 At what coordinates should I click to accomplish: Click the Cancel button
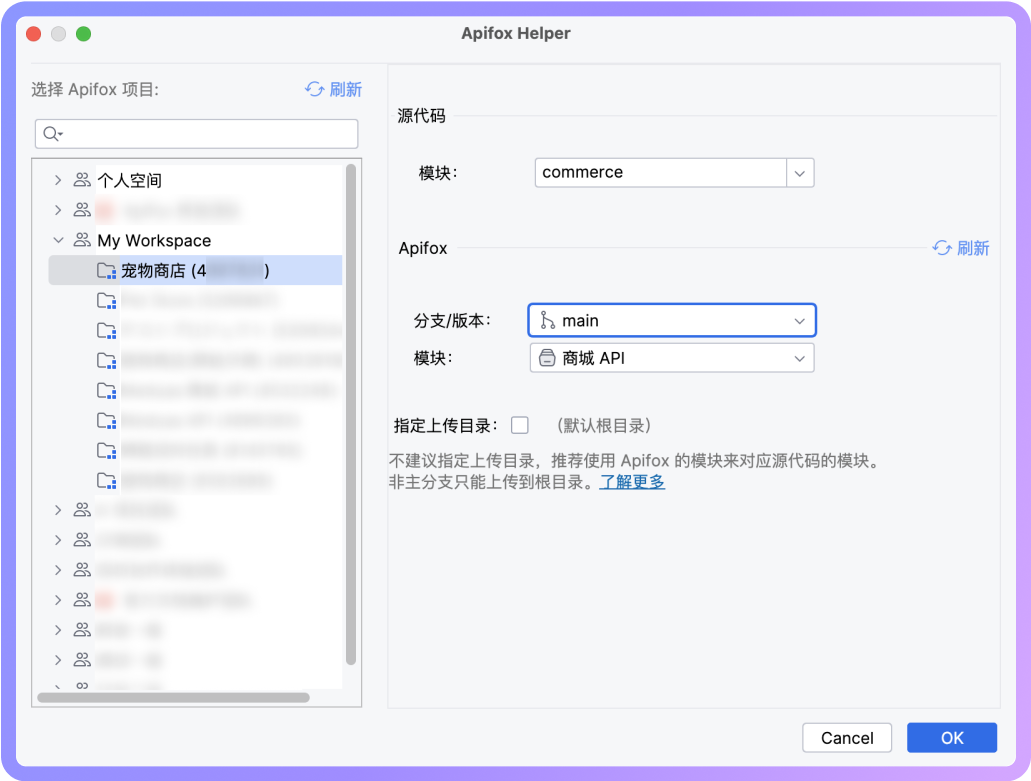(x=847, y=738)
